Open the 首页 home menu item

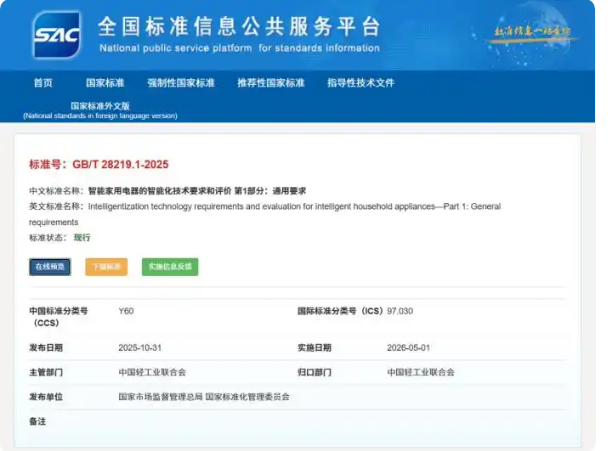(43, 83)
